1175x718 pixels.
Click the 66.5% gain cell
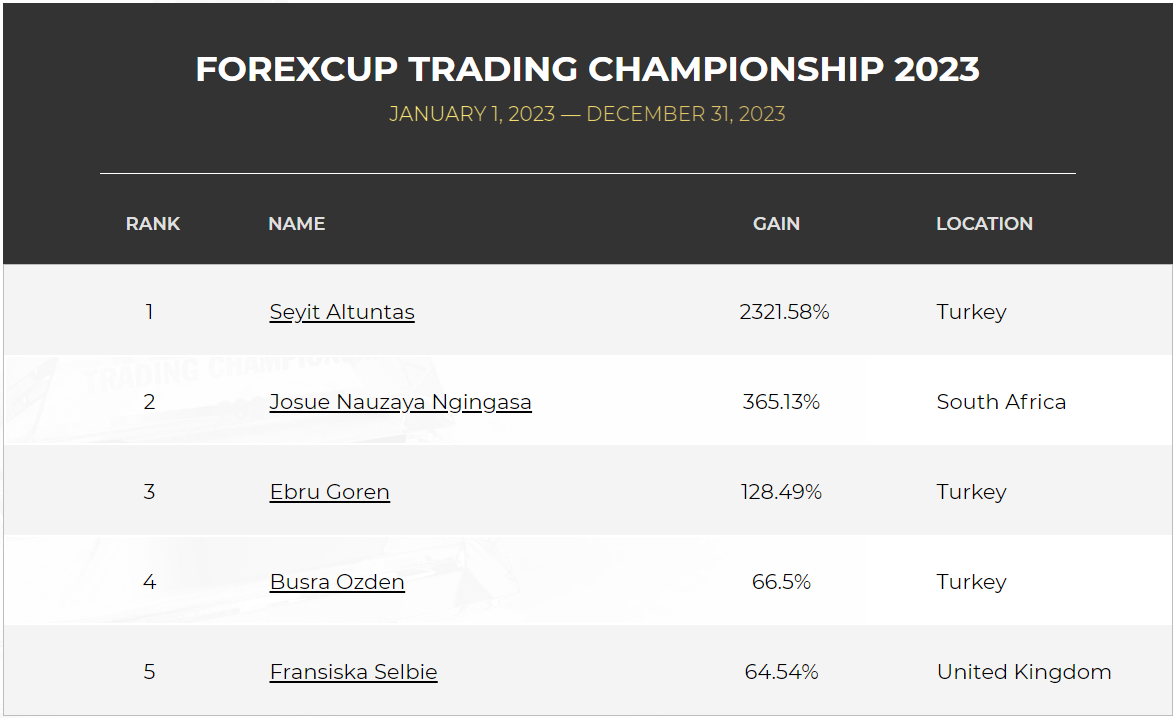pos(781,582)
